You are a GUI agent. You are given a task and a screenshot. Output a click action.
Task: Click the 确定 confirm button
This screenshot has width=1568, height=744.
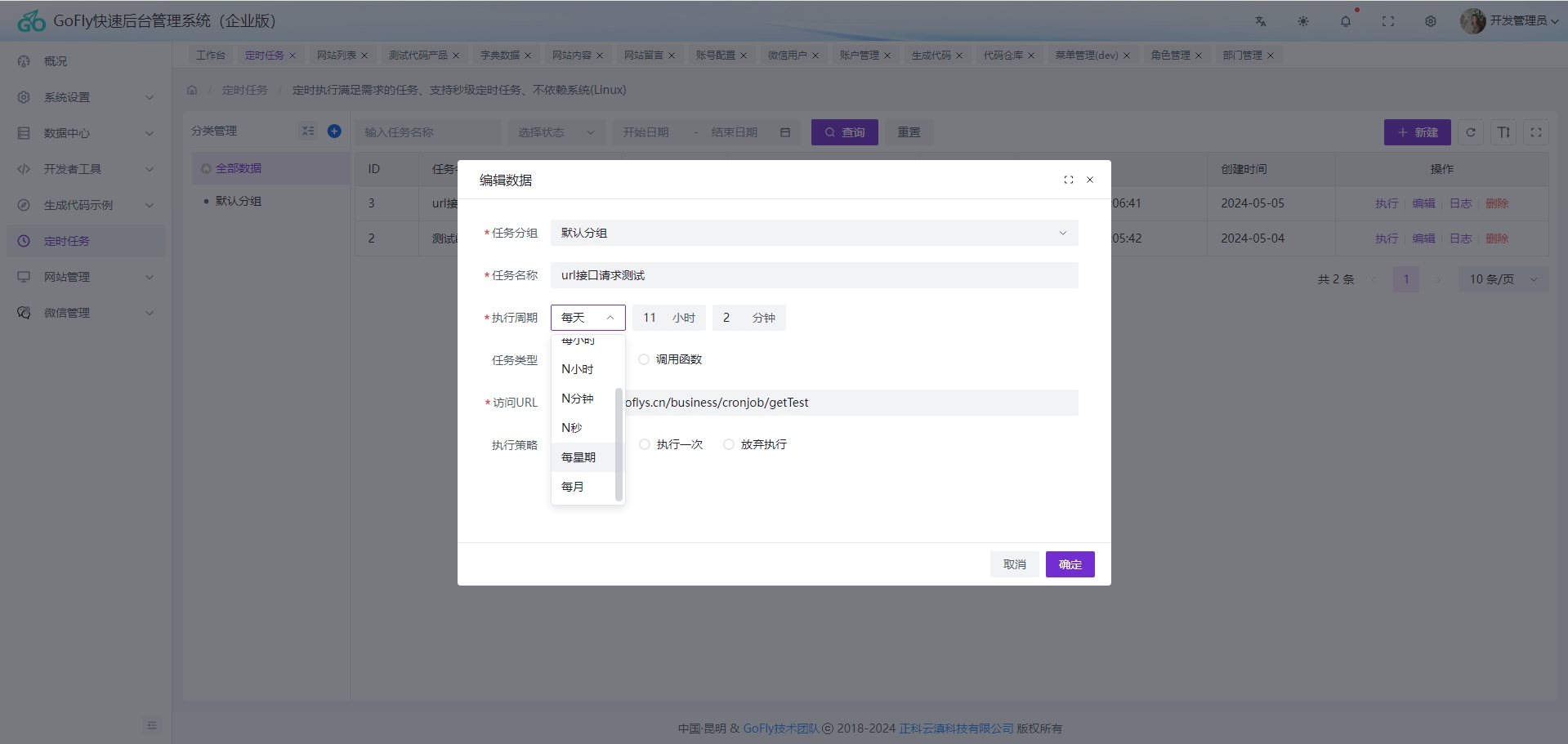click(x=1070, y=564)
